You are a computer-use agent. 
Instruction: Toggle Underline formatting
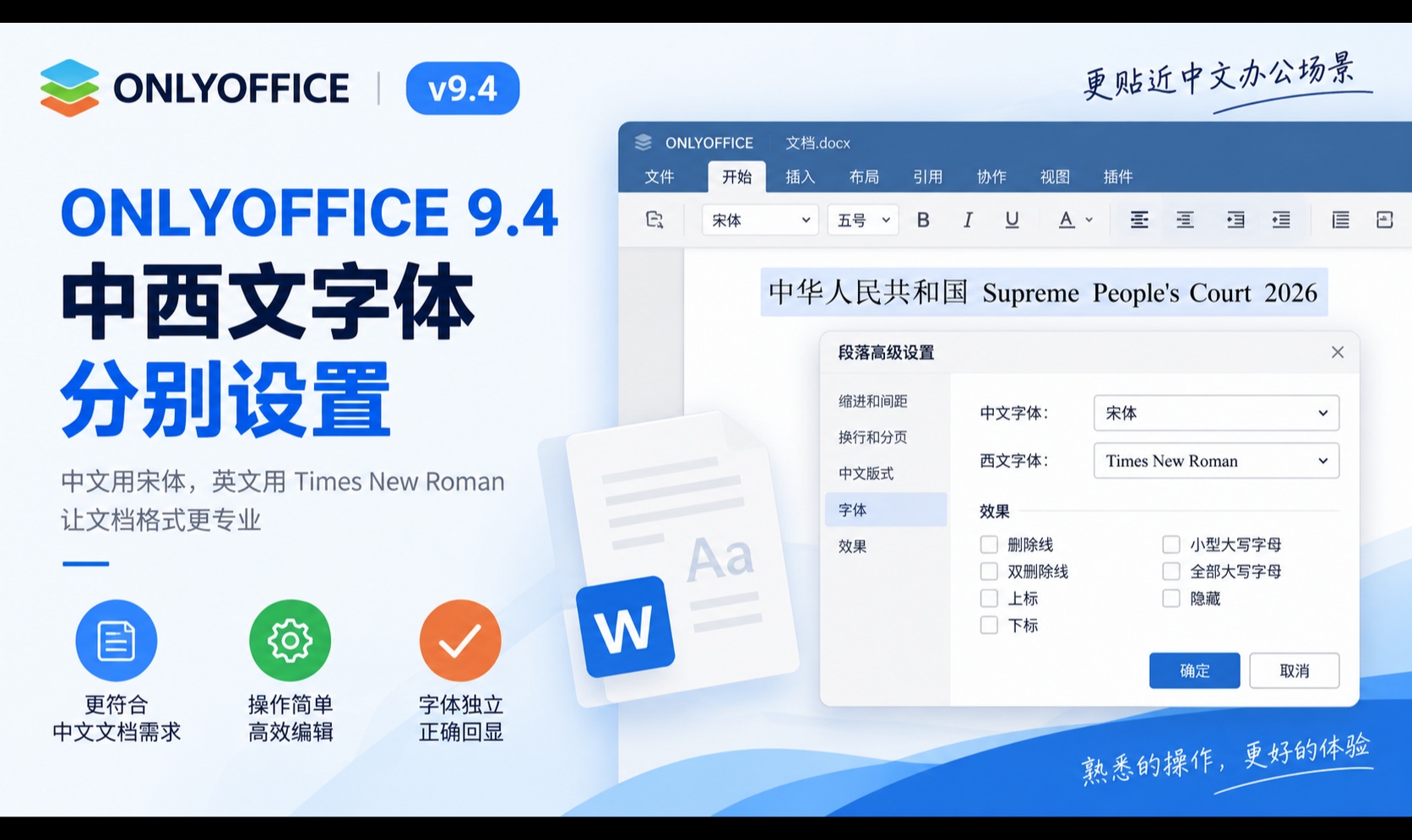point(1012,220)
